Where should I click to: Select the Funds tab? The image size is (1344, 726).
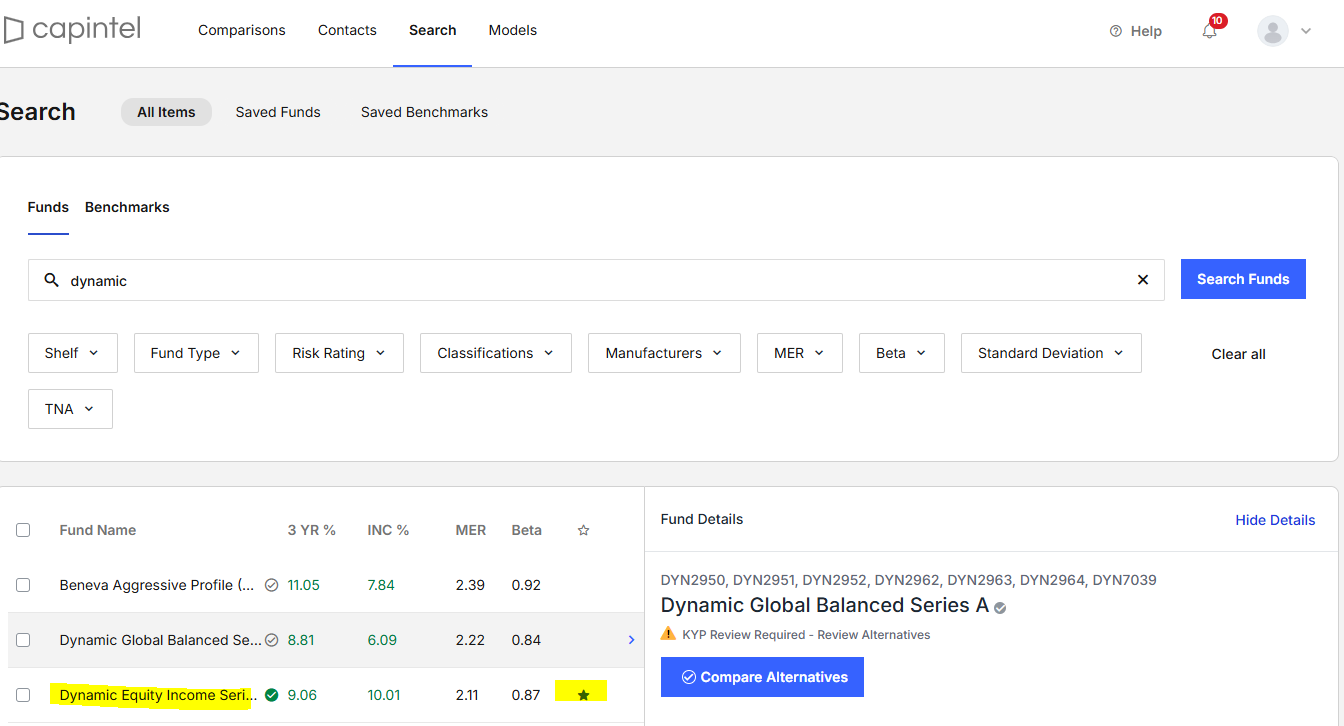[48, 207]
